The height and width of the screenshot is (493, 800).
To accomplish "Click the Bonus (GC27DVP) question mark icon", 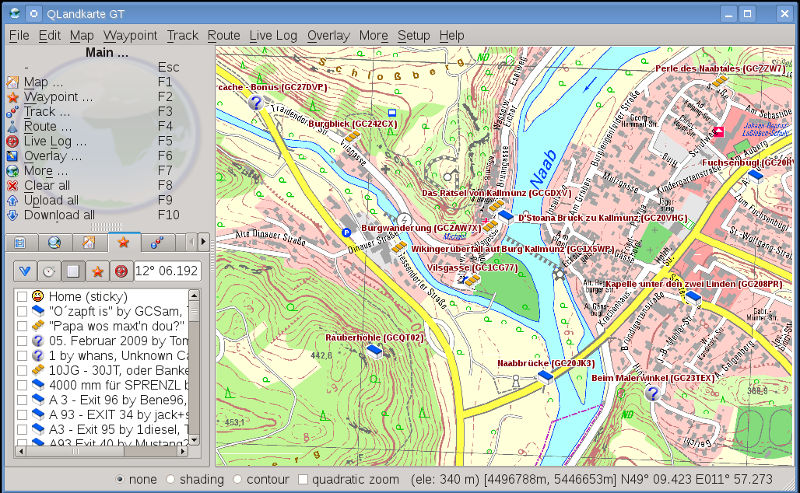I will point(256,103).
